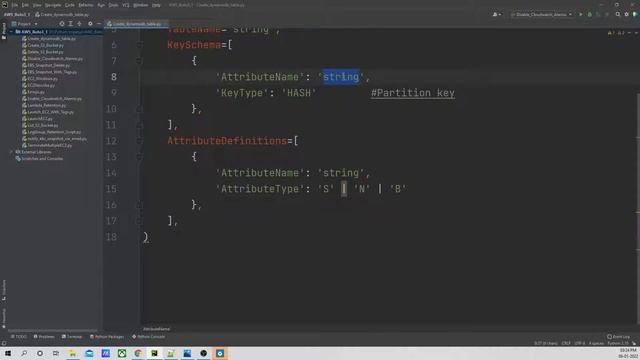640x360 pixels.
Task: Click Expand All in the Project panel
Action: [71, 24]
